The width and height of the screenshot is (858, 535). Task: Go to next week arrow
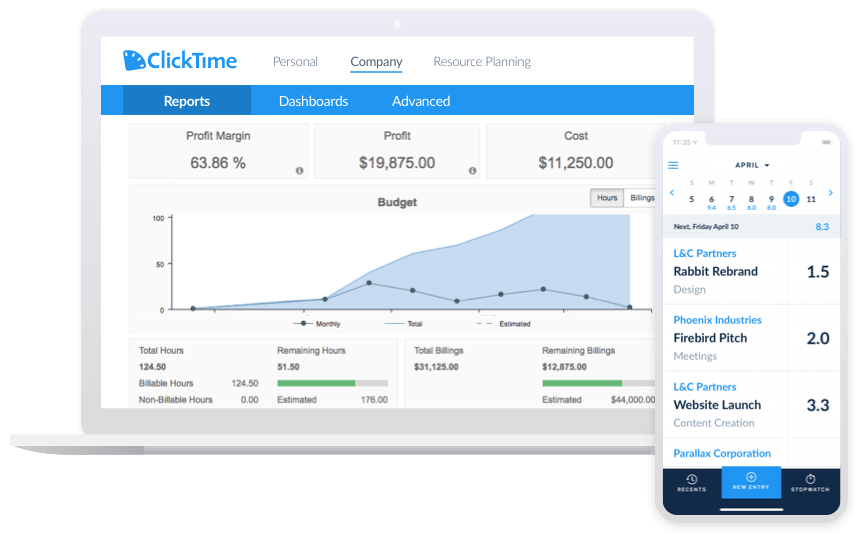tap(830, 192)
